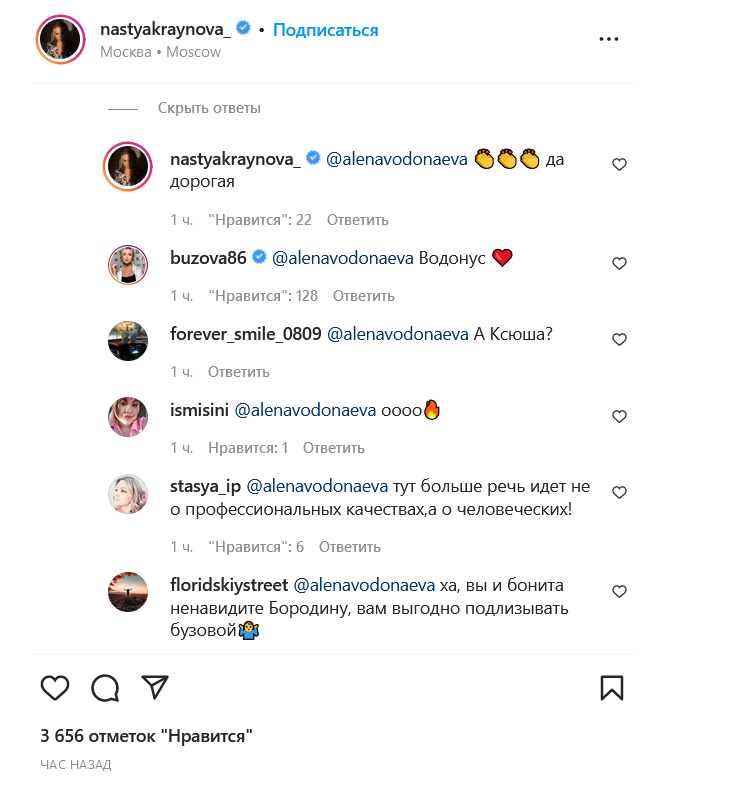Open nastyakraynova_ profile picture in header
Screen dimensions: 730x799
pyautogui.click(x=59, y=40)
